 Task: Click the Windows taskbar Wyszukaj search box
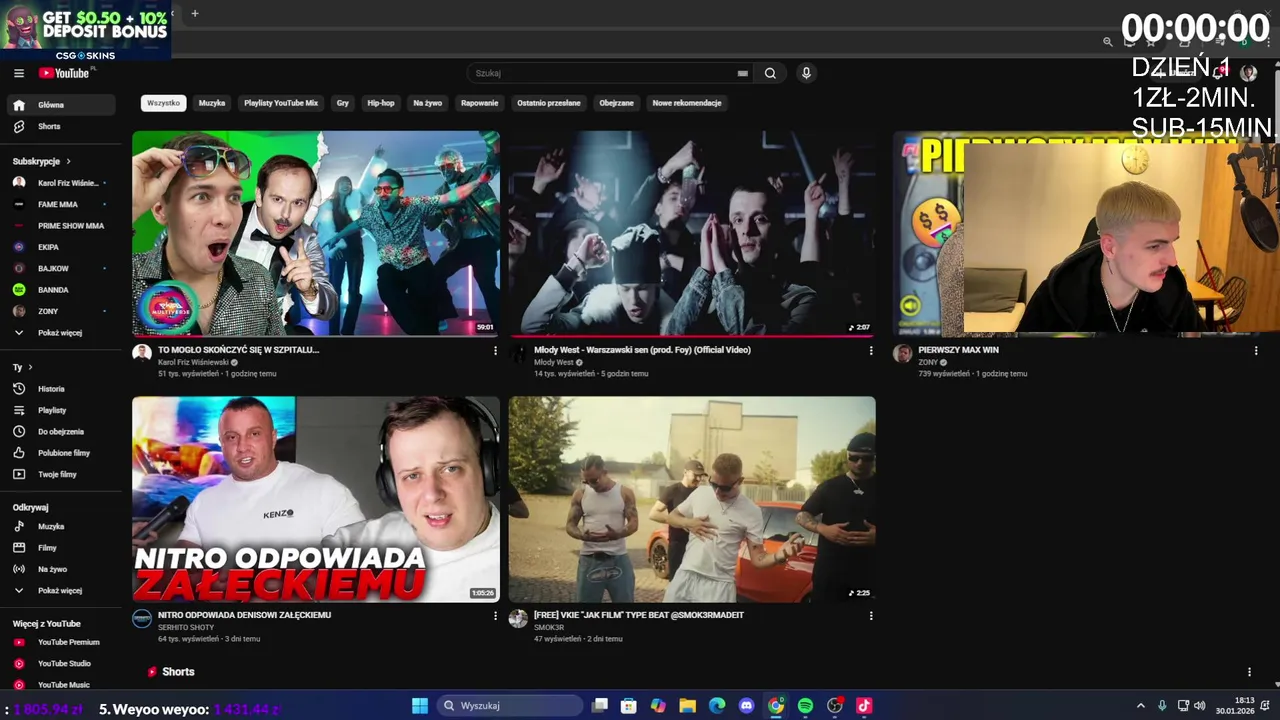(510, 706)
